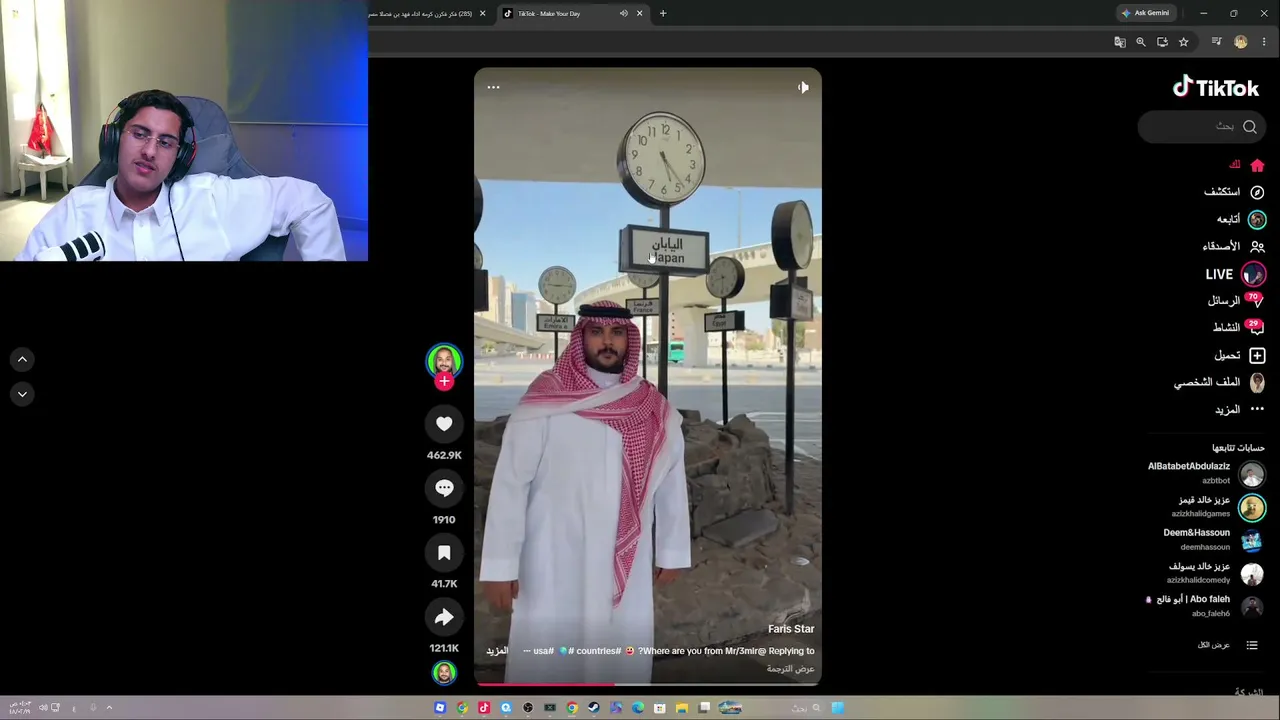Open the comments showing 1910
This screenshot has height=720, width=1280.
click(444, 488)
